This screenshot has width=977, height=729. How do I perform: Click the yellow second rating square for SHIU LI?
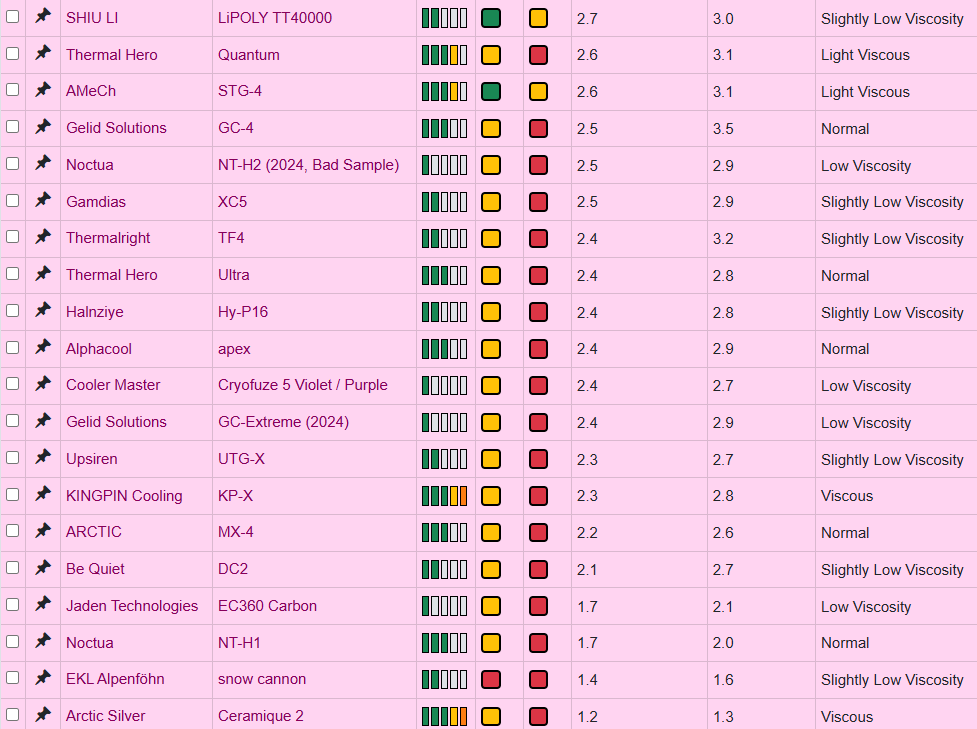[x=538, y=18]
